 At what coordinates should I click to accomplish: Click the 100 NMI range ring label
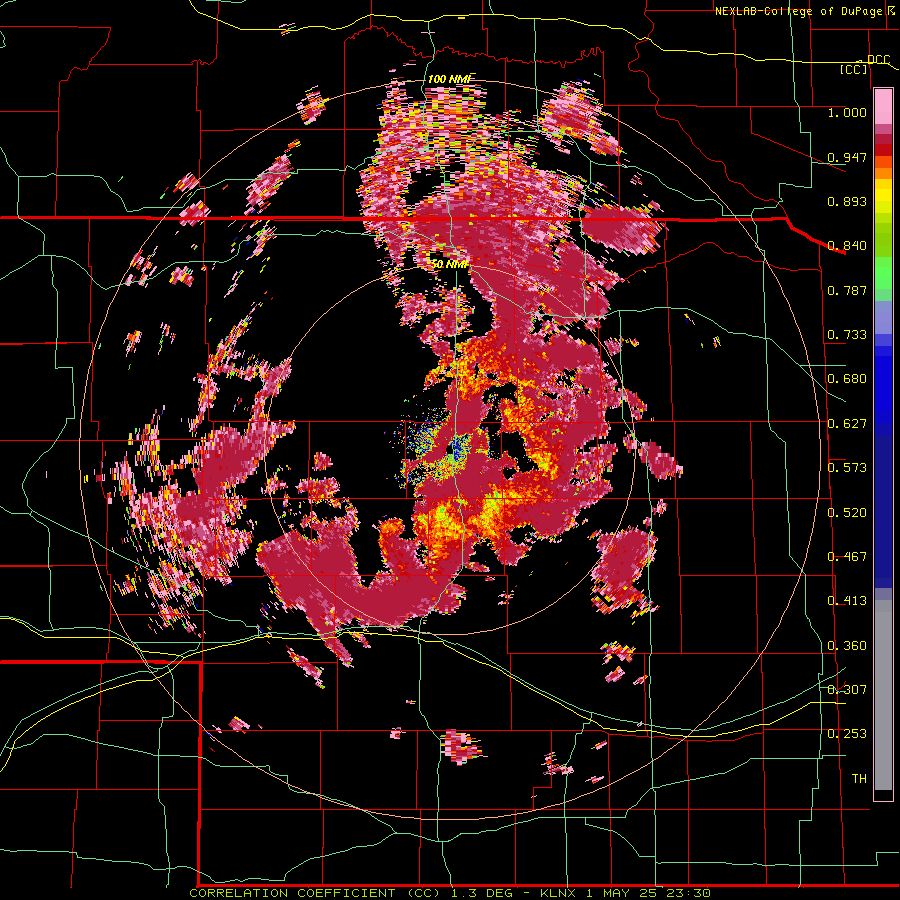point(449,79)
